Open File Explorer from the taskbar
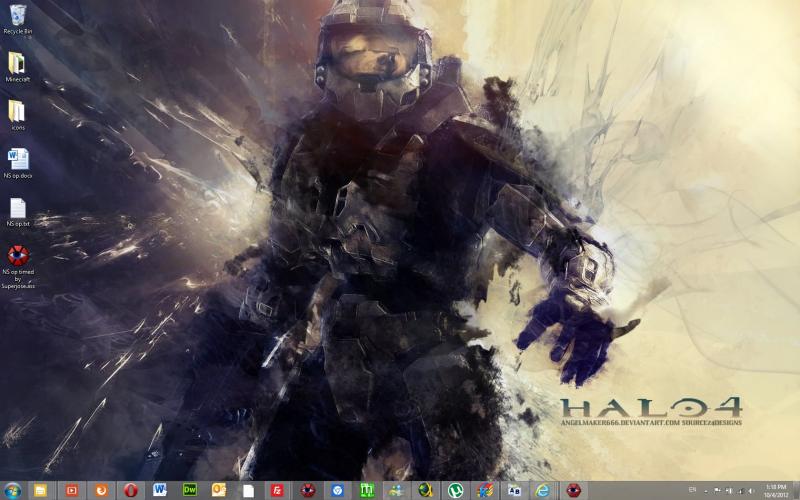 click(x=40, y=491)
